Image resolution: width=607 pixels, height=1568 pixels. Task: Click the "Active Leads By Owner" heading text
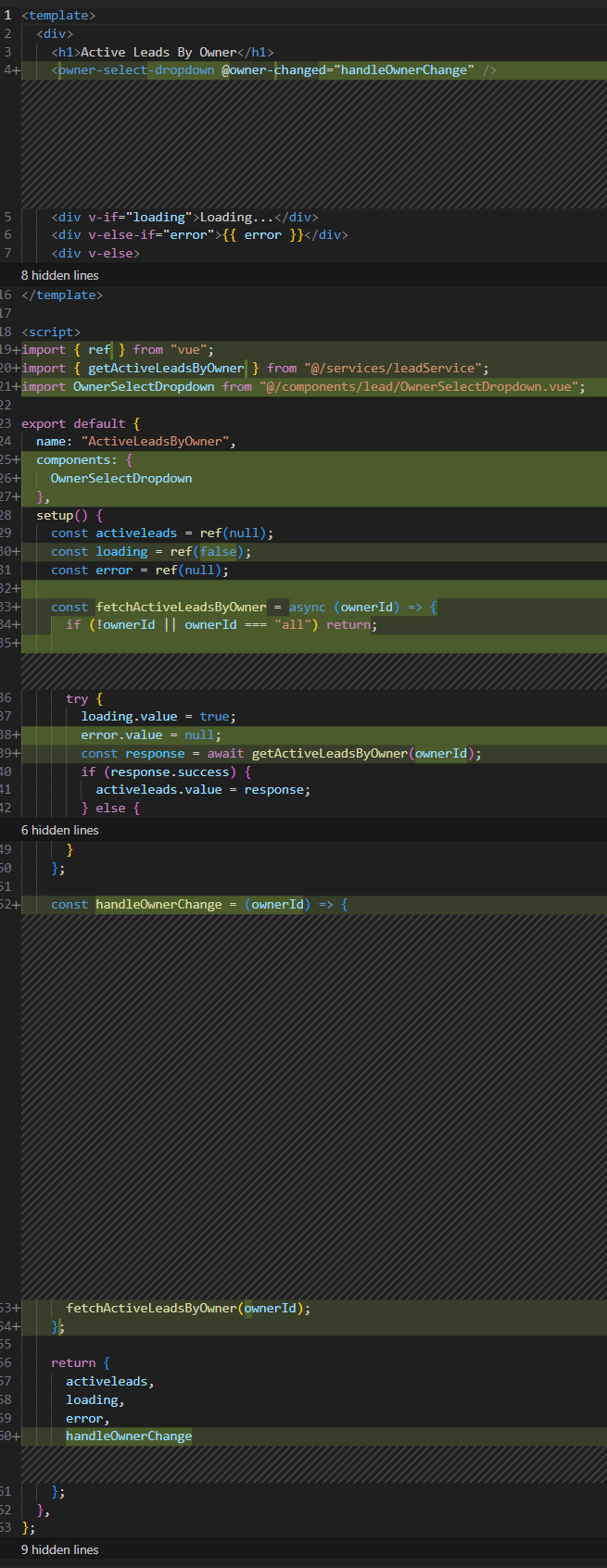click(x=158, y=52)
